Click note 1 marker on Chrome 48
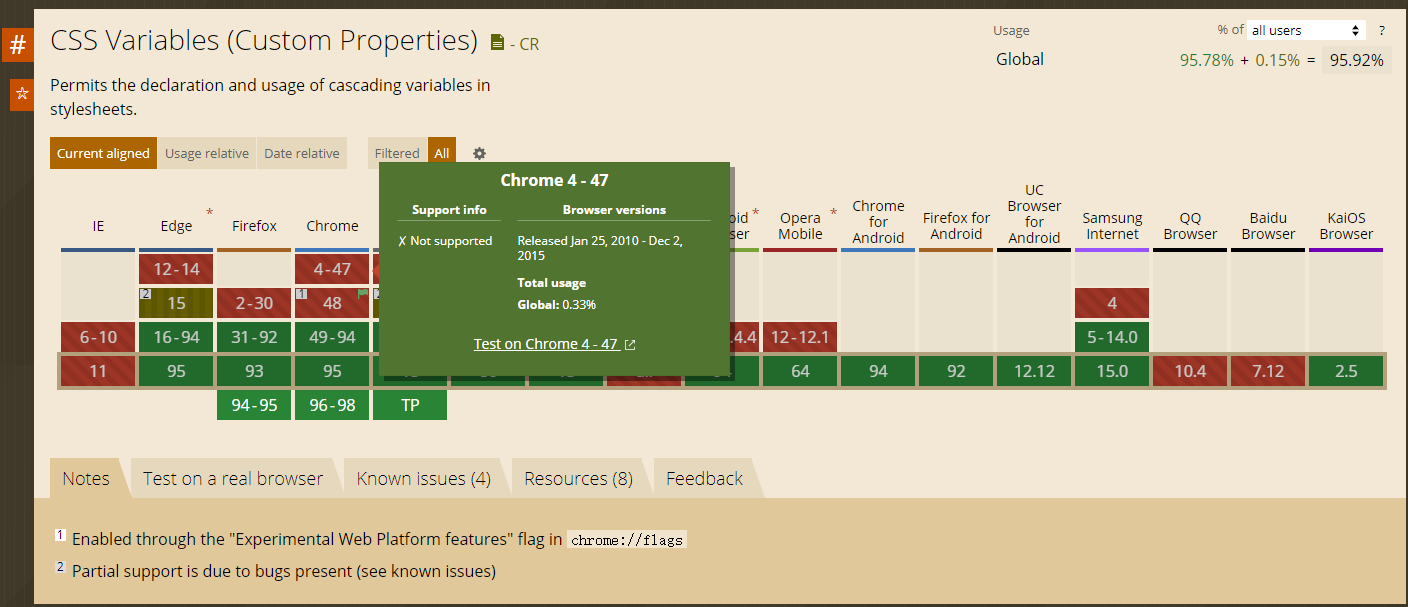Viewport: 1408px width, 607px height. 300,294
